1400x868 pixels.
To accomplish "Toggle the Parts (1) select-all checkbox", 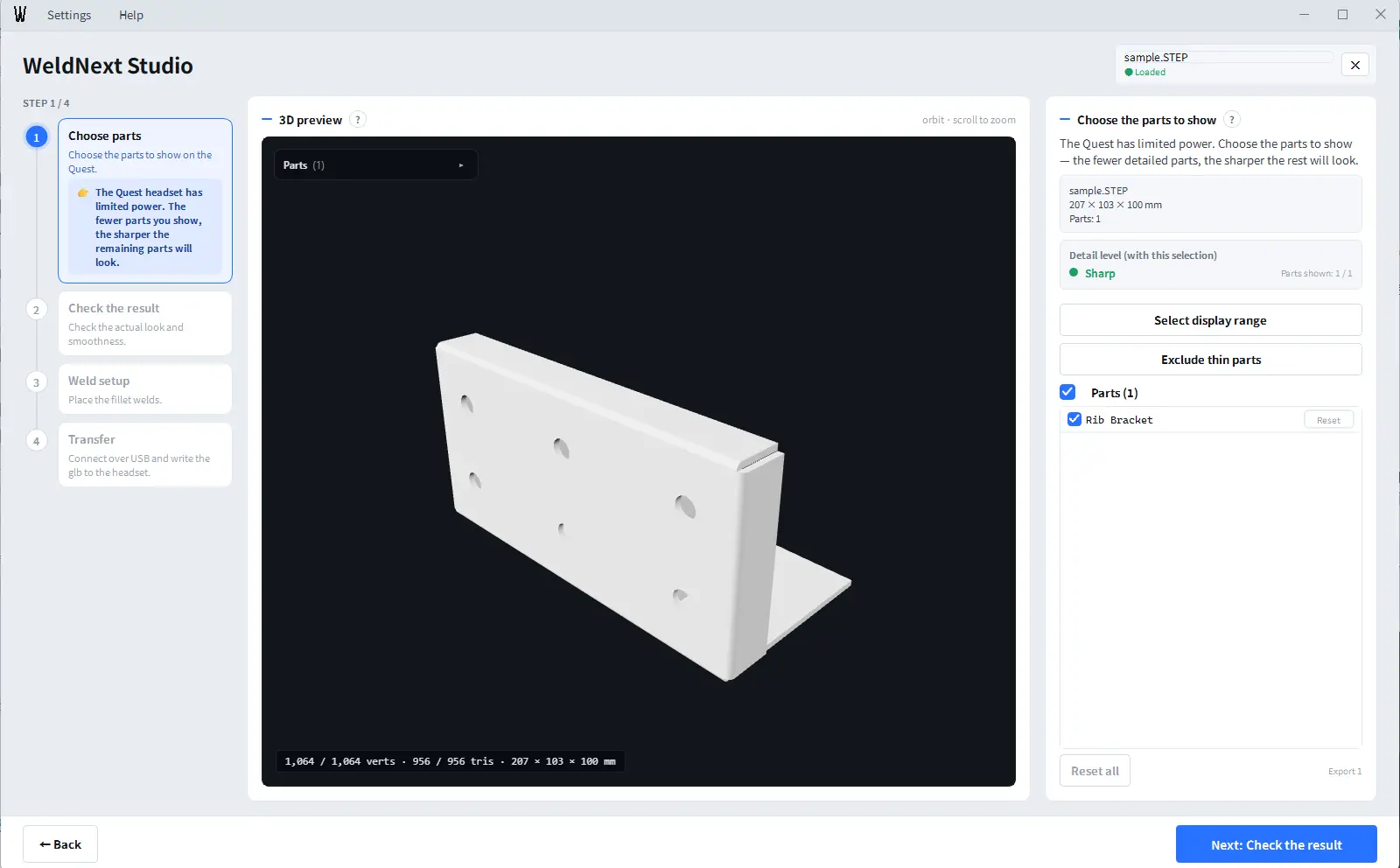I will pos(1067,392).
